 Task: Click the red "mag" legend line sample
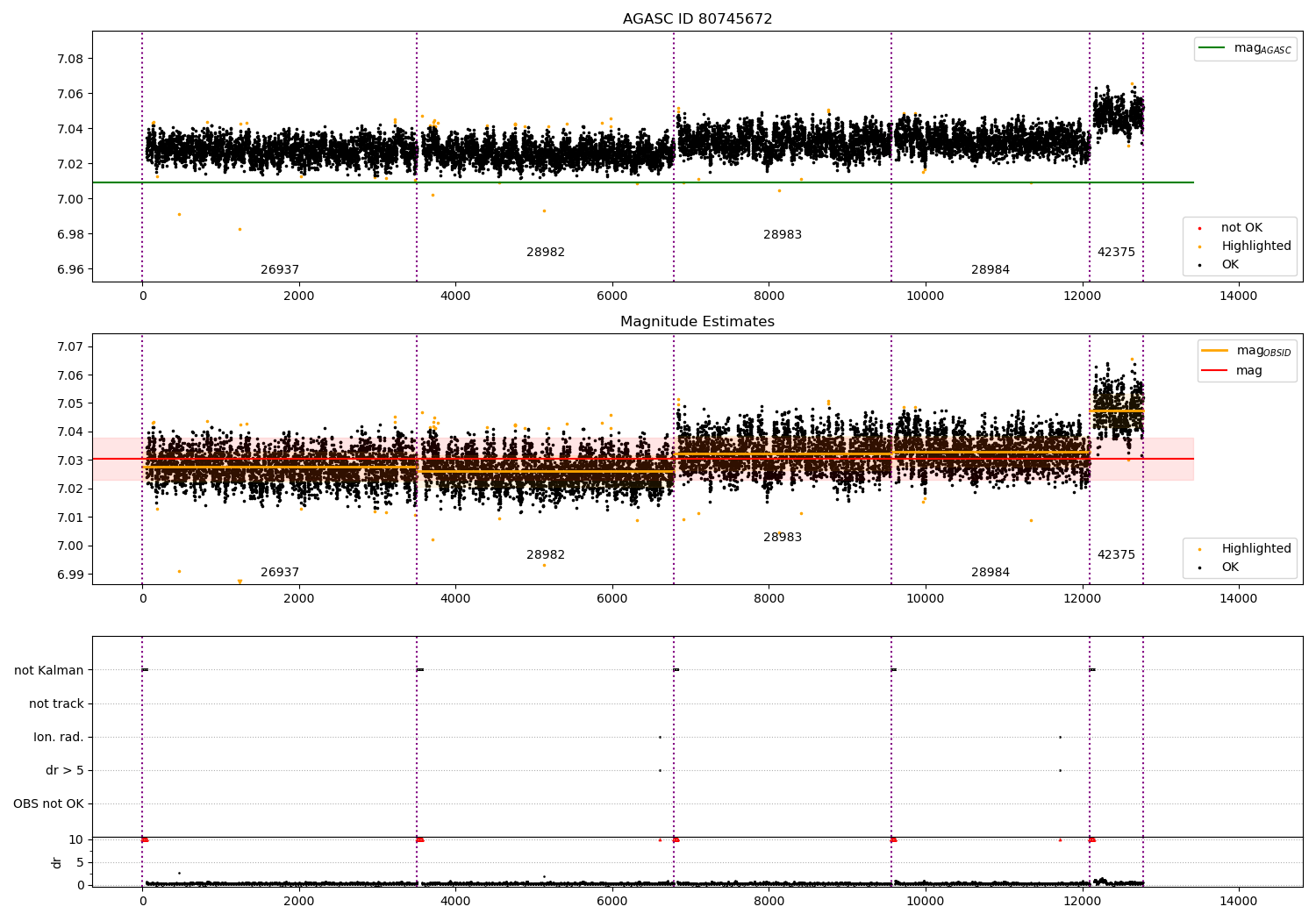pos(1215,370)
